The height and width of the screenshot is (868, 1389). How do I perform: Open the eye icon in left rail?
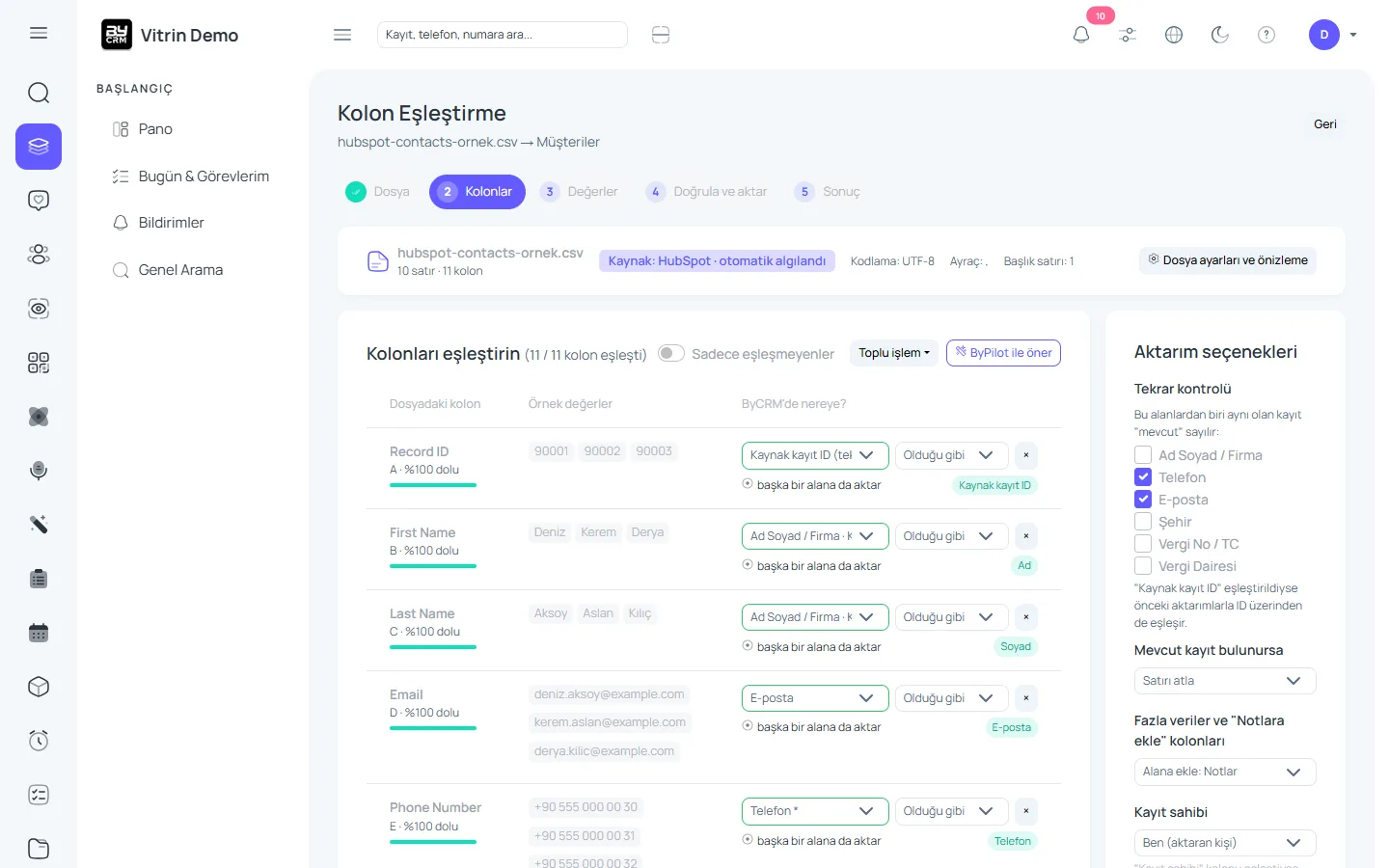click(x=39, y=309)
